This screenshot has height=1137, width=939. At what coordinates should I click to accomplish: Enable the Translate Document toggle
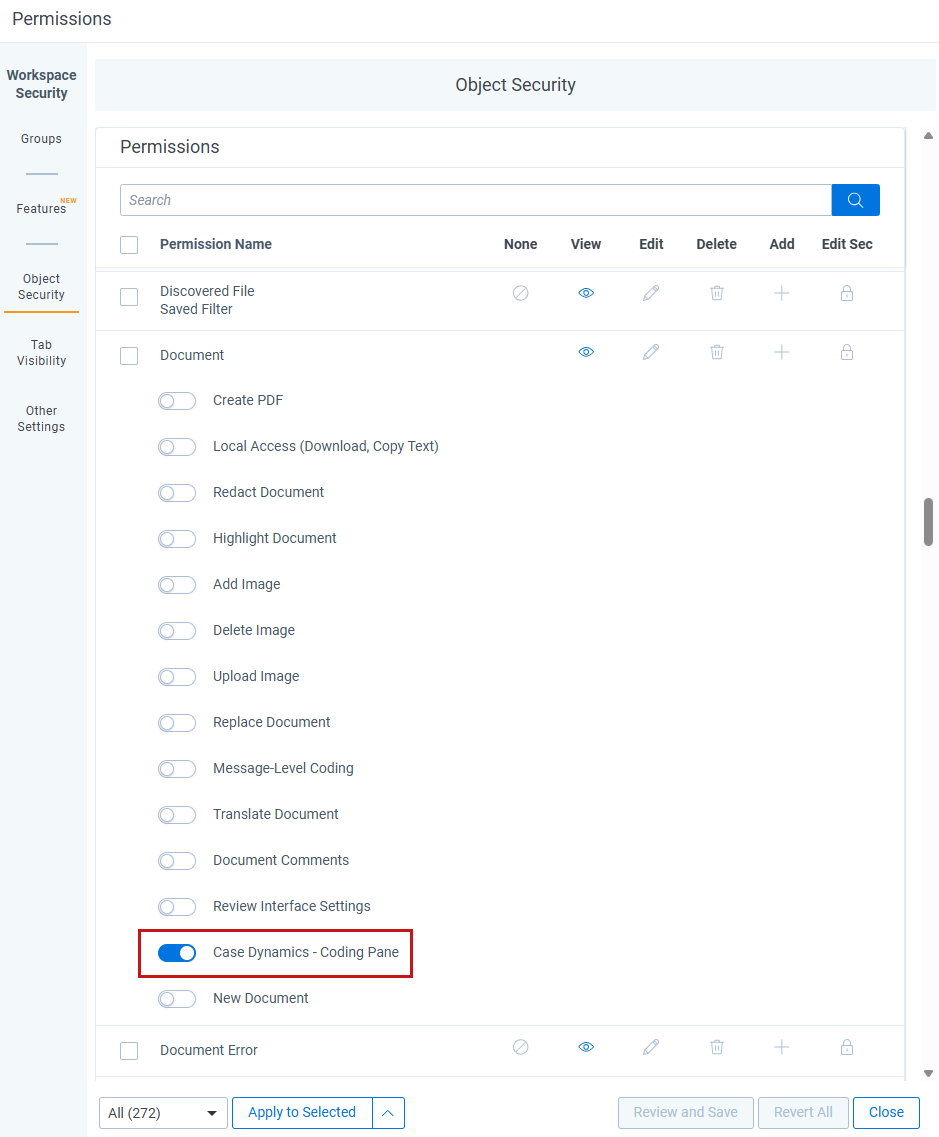click(177, 815)
